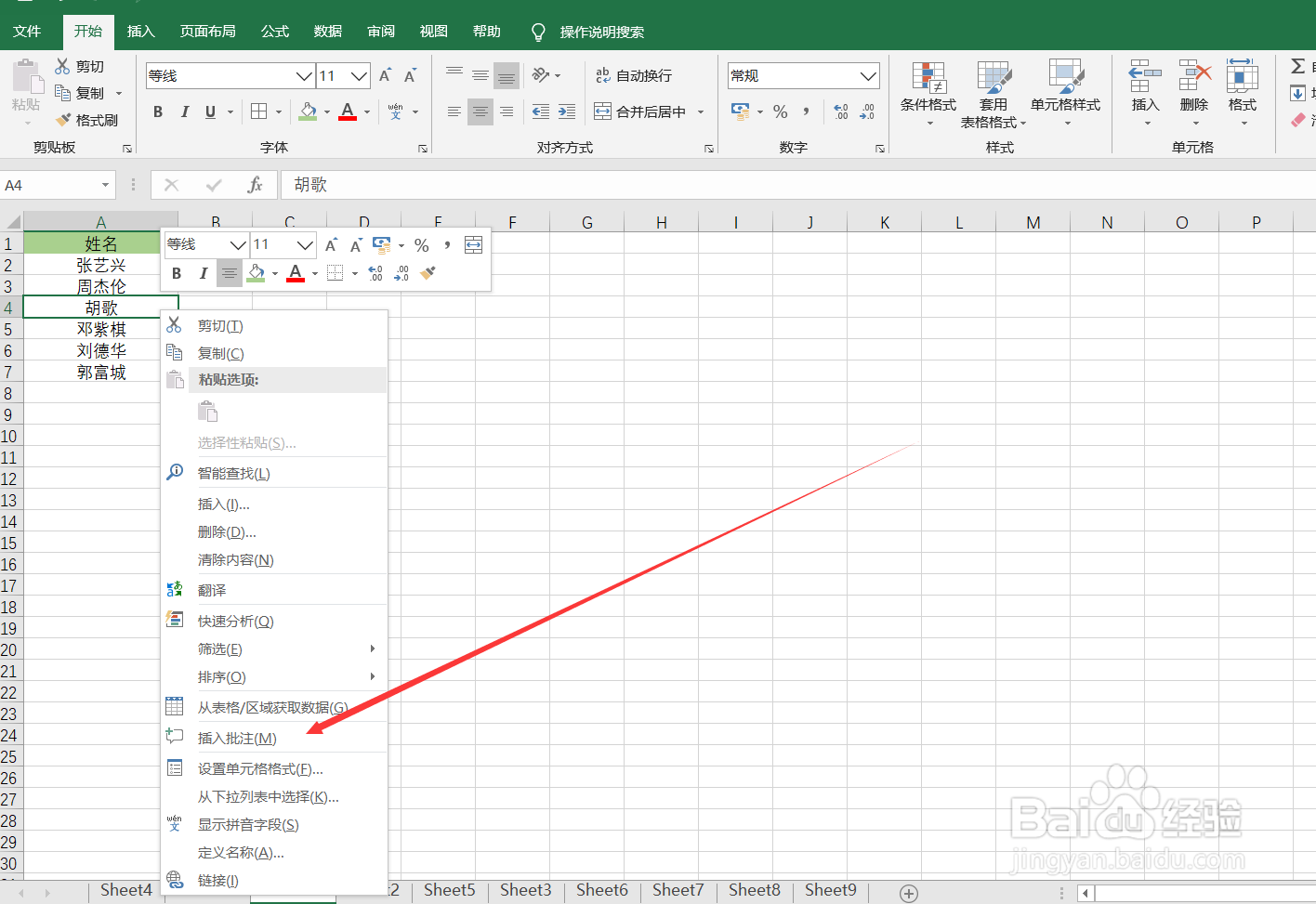The image size is (1316, 904).
Task: Switch to the 插入 ribbon tab
Action: tap(140, 32)
